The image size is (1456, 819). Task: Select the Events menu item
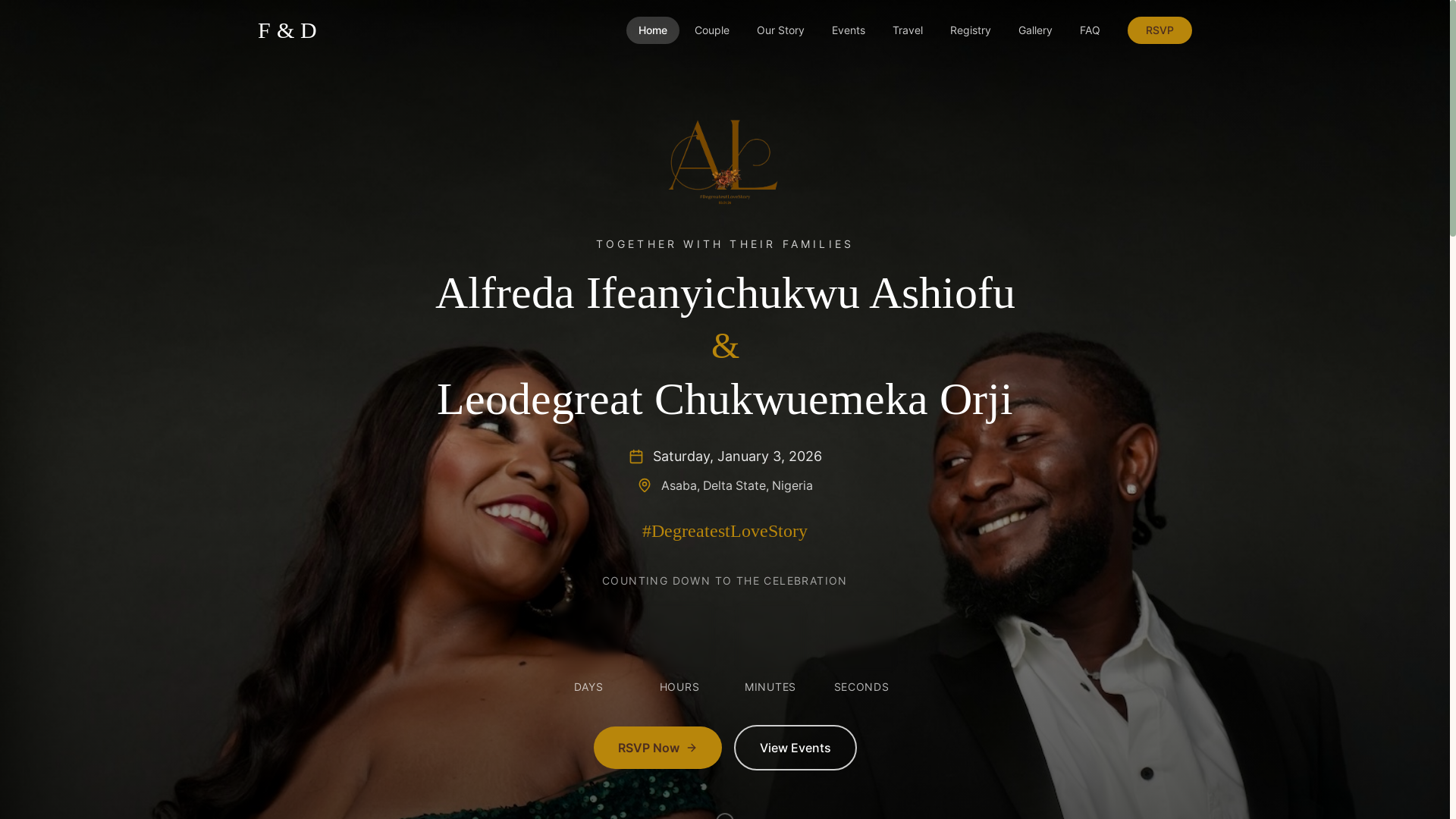coord(848,30)
